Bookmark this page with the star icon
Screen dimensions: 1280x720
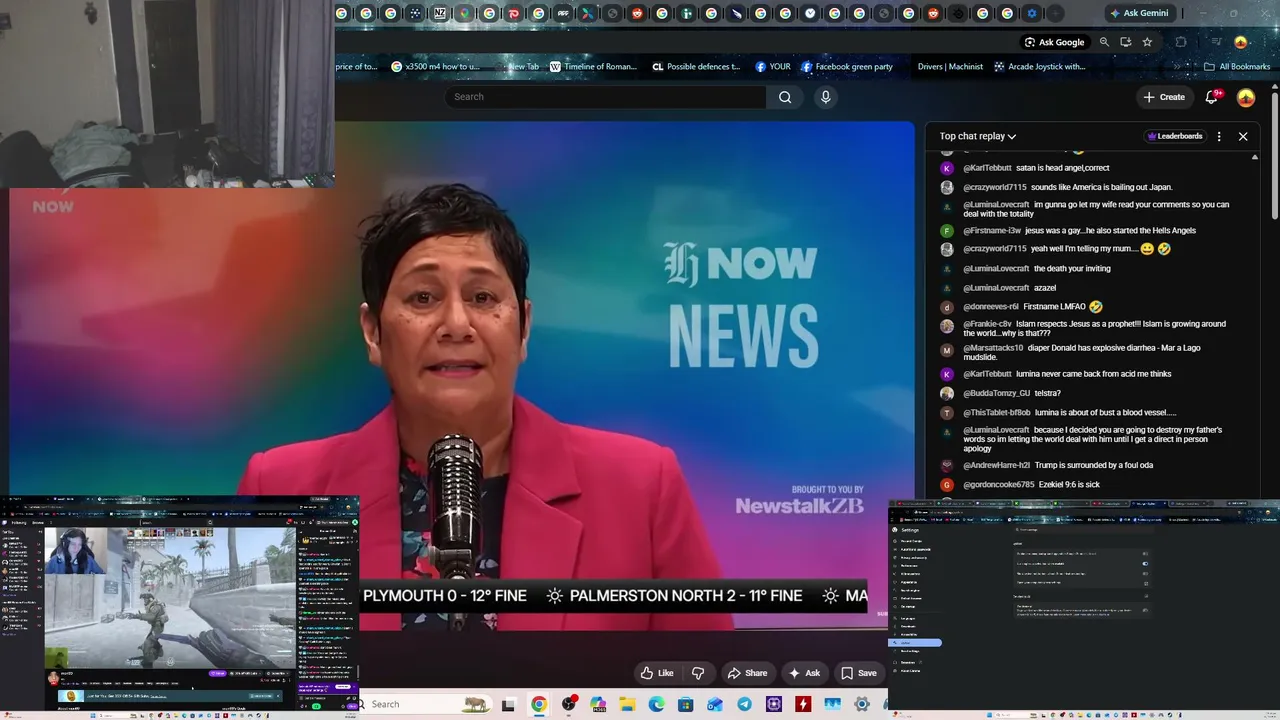click(x=1147, y=42)
